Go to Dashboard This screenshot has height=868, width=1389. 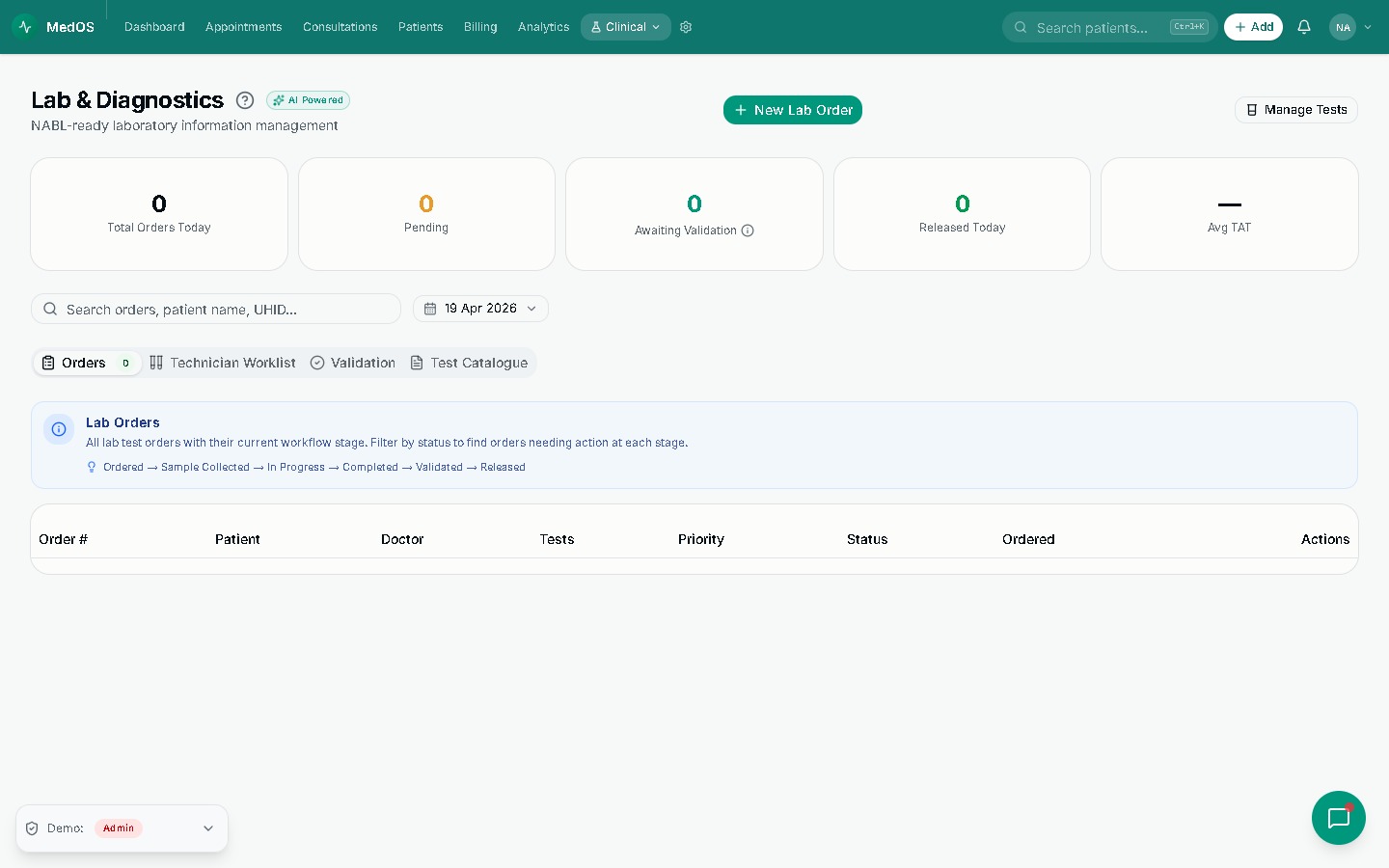(154, 27)
